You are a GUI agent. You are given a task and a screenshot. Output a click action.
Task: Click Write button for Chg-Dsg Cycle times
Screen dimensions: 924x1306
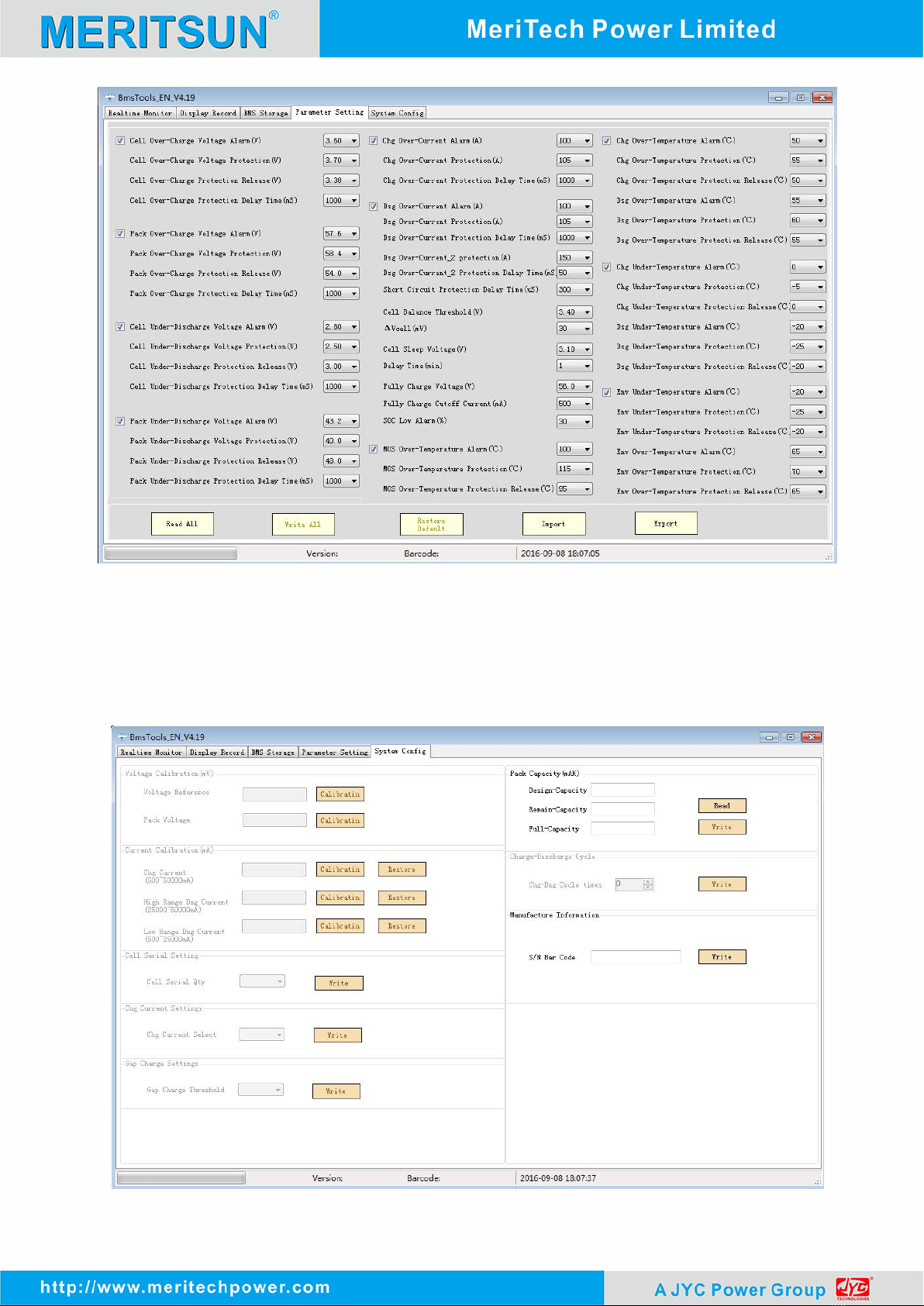[722, 884]
